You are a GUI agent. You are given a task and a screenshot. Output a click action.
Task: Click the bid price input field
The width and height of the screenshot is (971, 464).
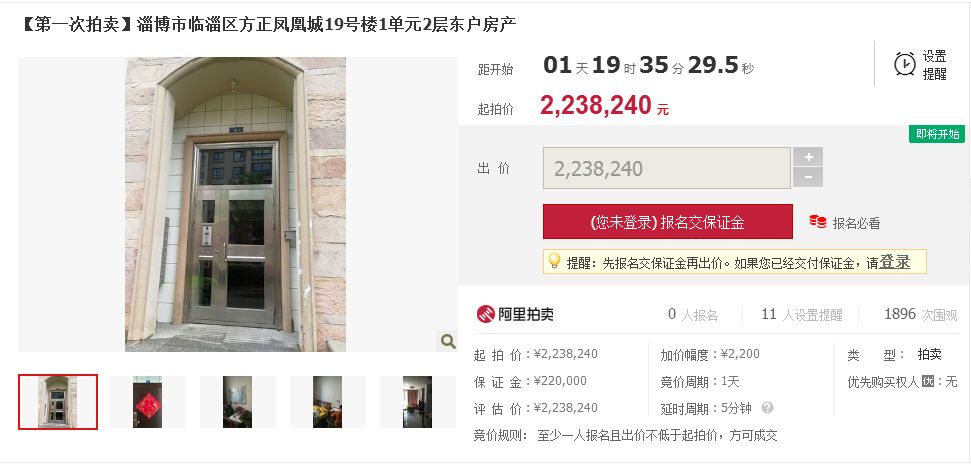[667, 168]
